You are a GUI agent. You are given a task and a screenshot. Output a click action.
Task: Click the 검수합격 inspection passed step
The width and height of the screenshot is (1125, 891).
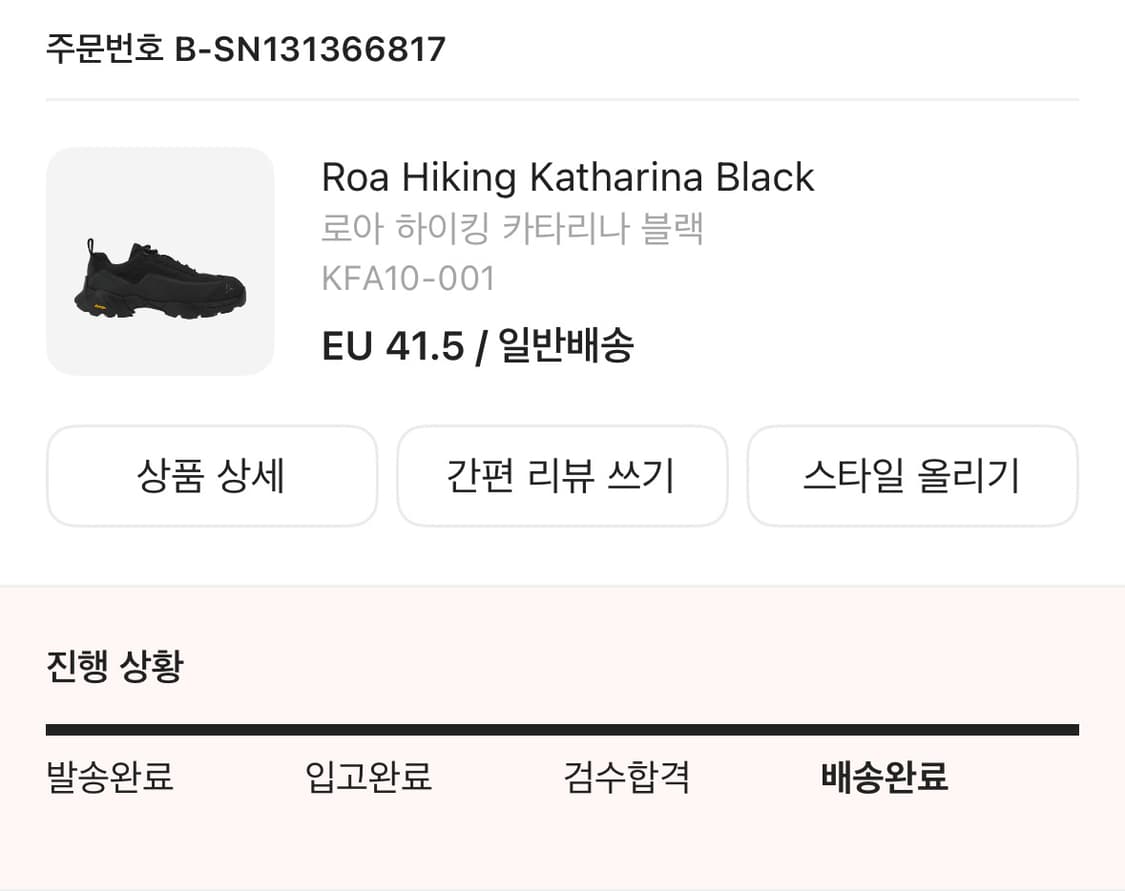626,777
